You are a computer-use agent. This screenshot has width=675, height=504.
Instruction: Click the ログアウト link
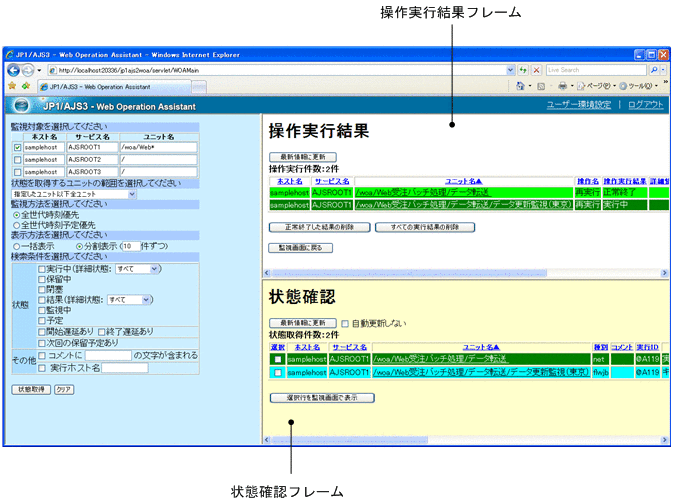tap(645, 105)
